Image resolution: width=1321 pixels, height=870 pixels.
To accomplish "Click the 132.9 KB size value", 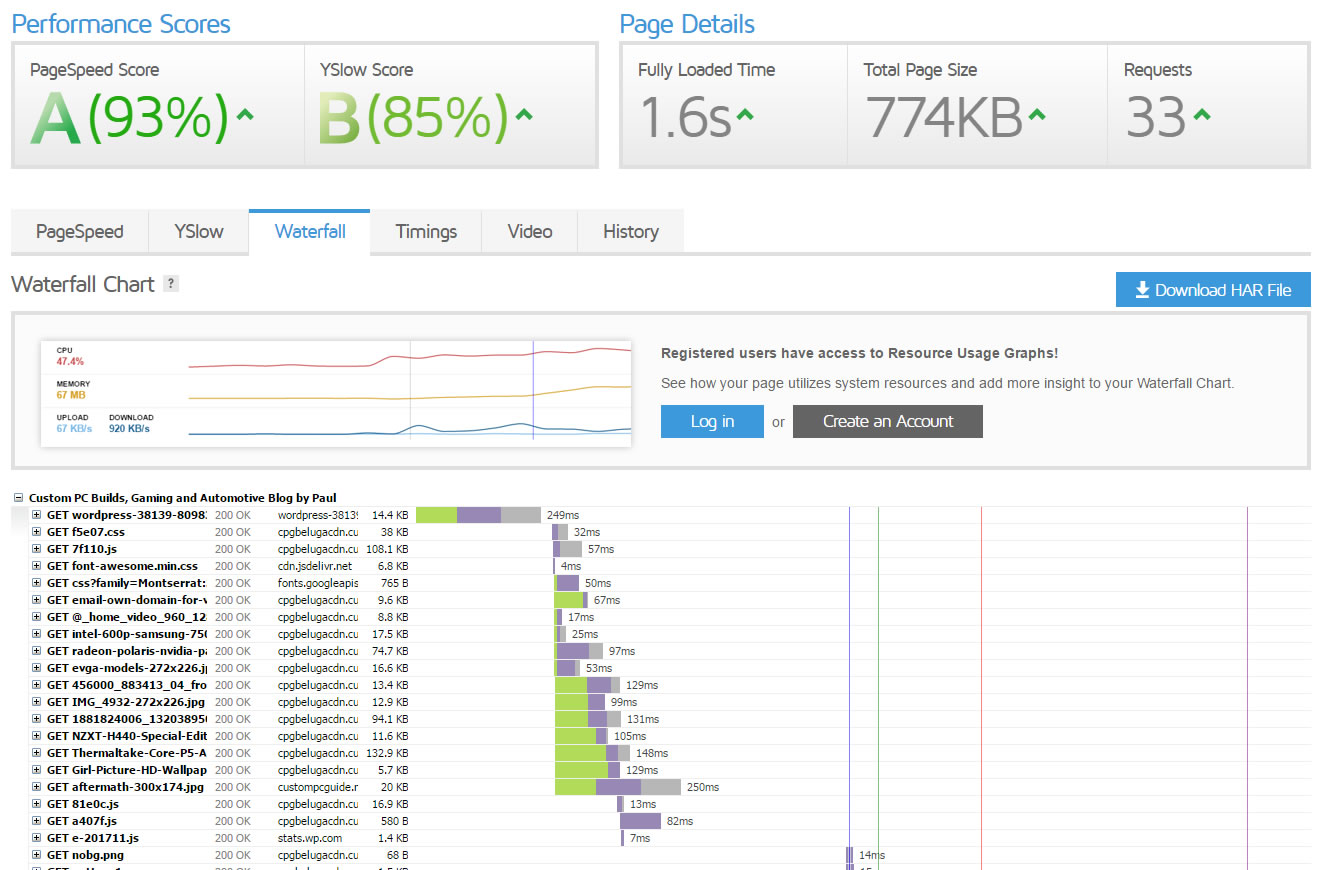I will (x=387, y=753).
